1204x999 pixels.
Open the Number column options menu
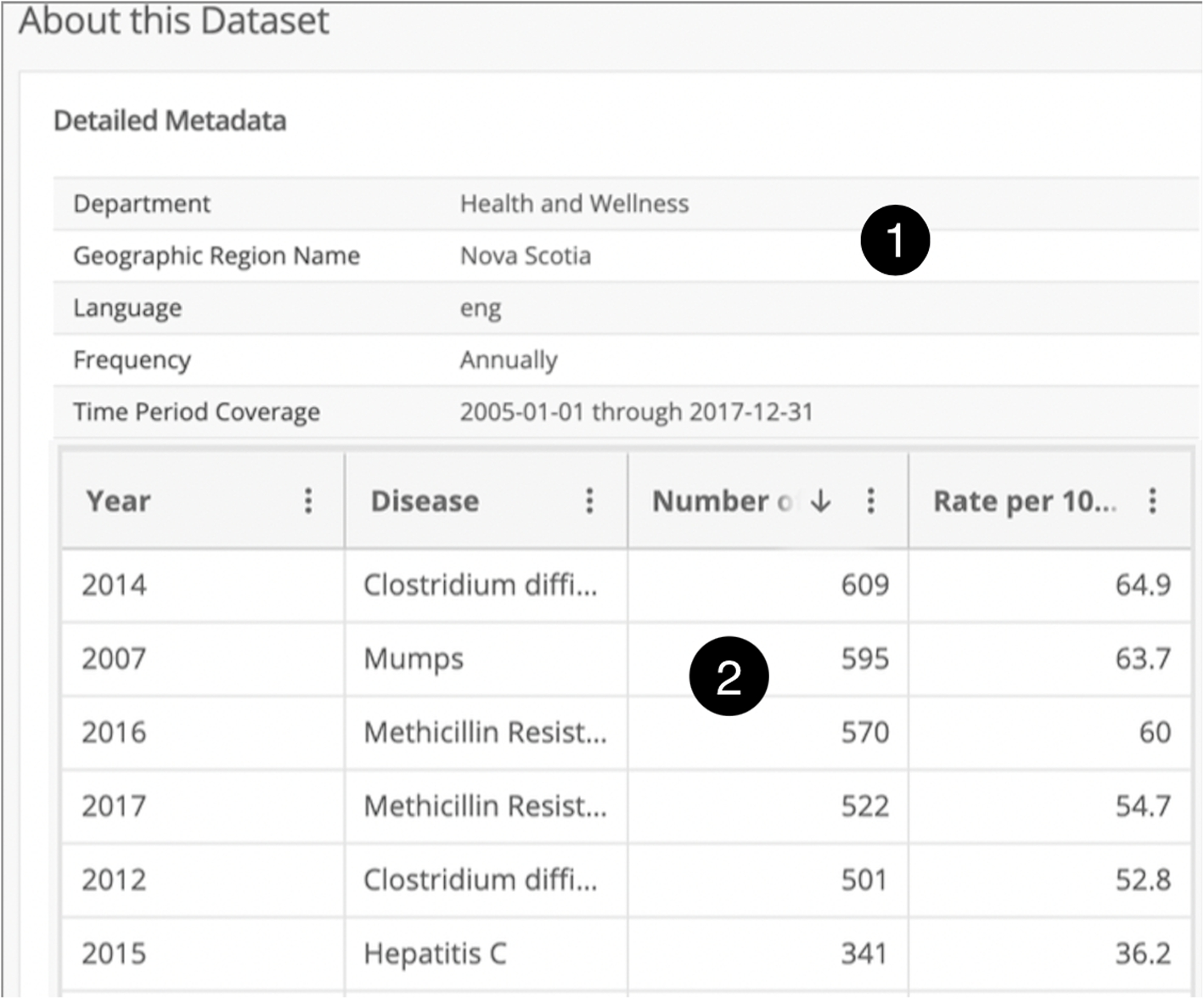tap(870, 501)
